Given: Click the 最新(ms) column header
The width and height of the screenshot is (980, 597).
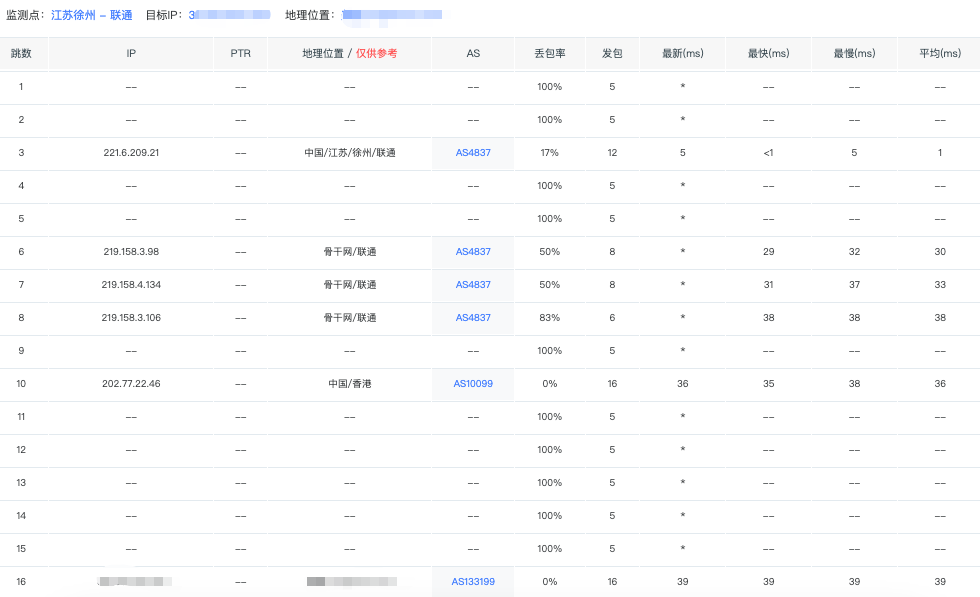Looking at the screenshot, I should coord(682,53).
